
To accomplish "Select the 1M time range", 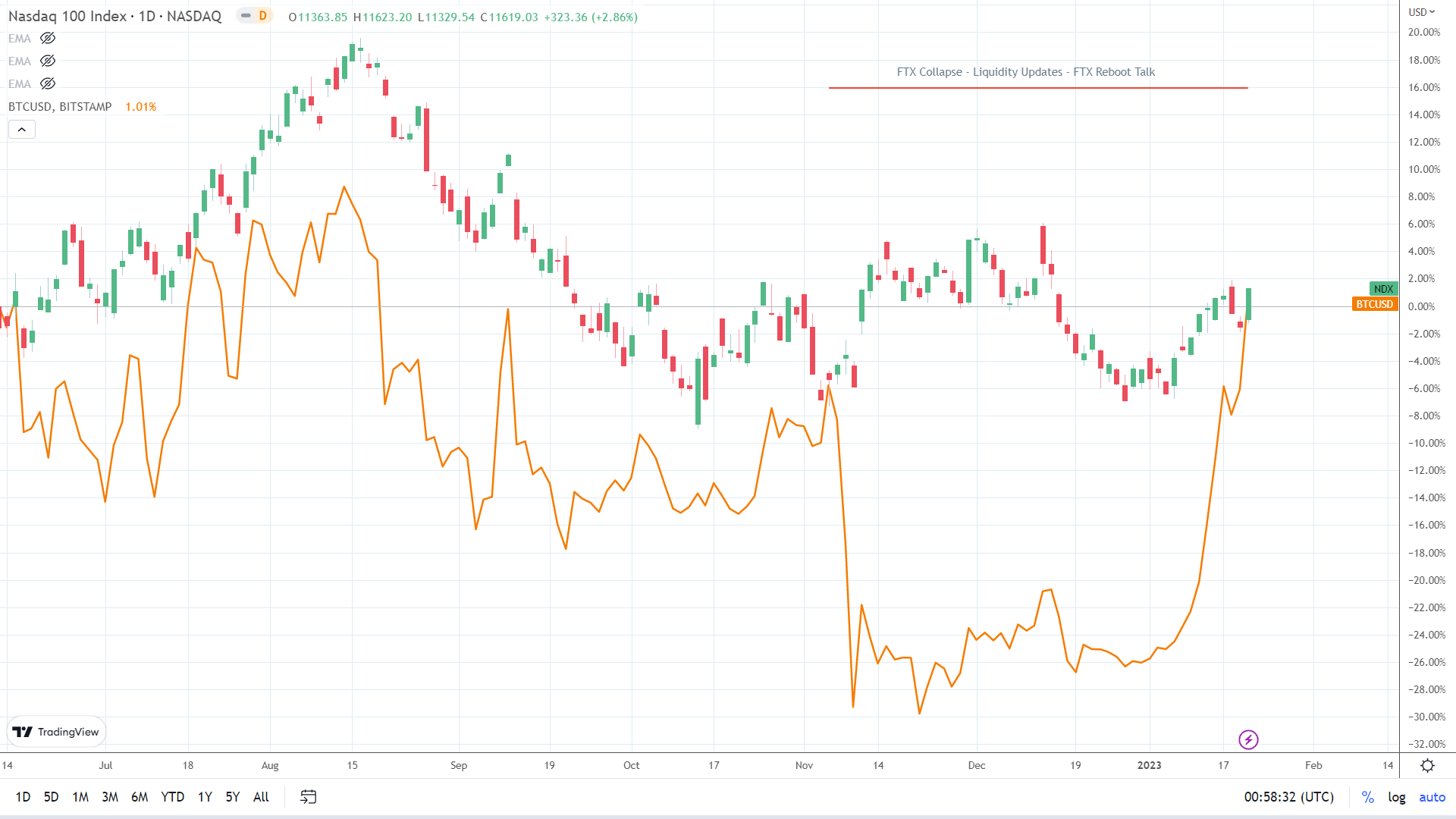I will click(x=80, y=797).
